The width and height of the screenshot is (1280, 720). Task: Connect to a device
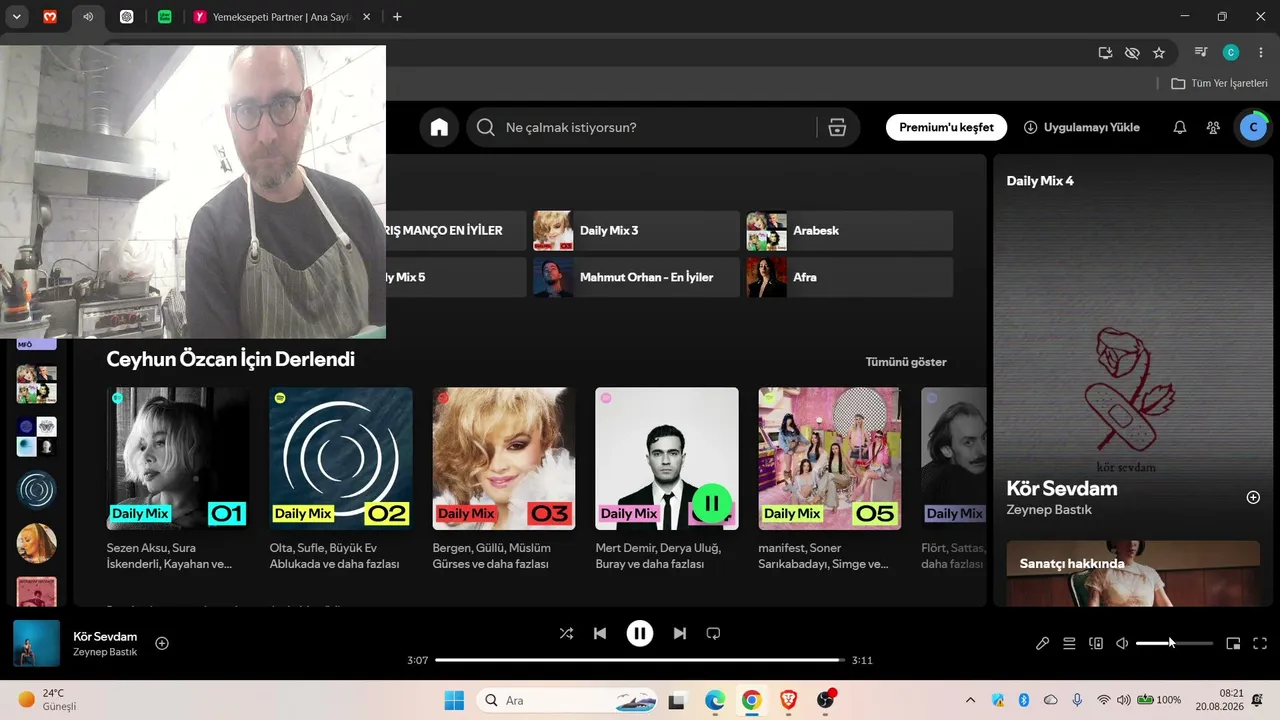(1096, 644)
